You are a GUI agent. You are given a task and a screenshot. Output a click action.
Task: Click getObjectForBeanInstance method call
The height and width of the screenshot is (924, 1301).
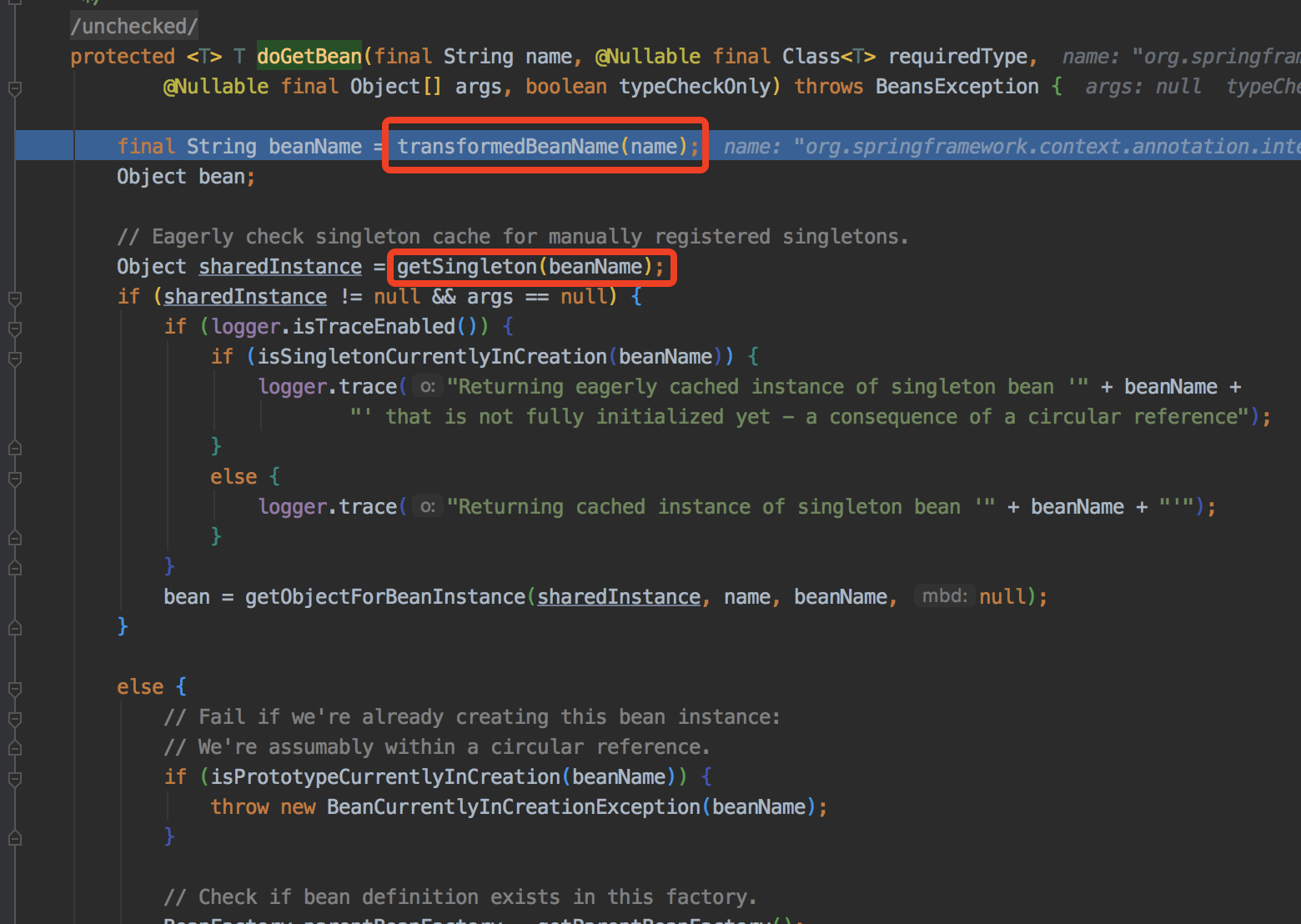(385, 596)
